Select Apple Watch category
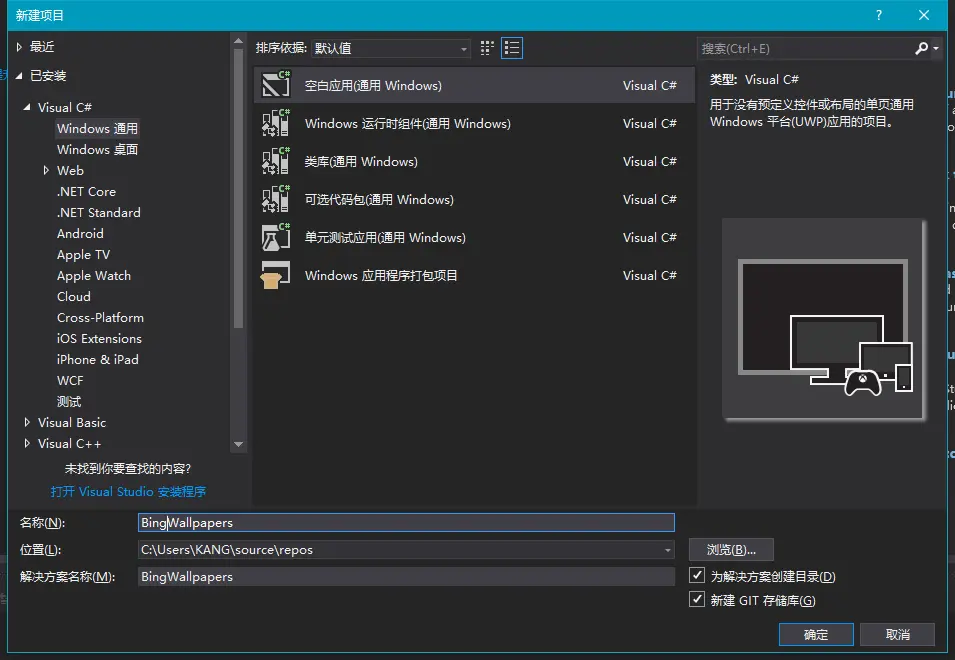The image size is (955, 660). (x=94, y=276)
